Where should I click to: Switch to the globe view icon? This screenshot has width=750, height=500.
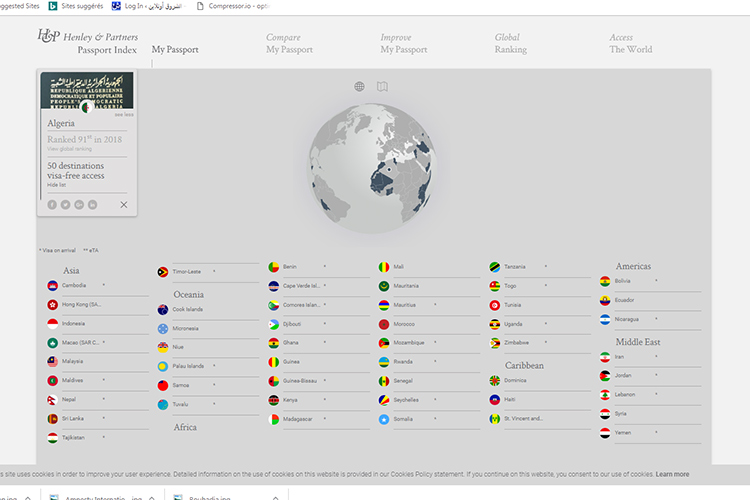pos(359,87)
